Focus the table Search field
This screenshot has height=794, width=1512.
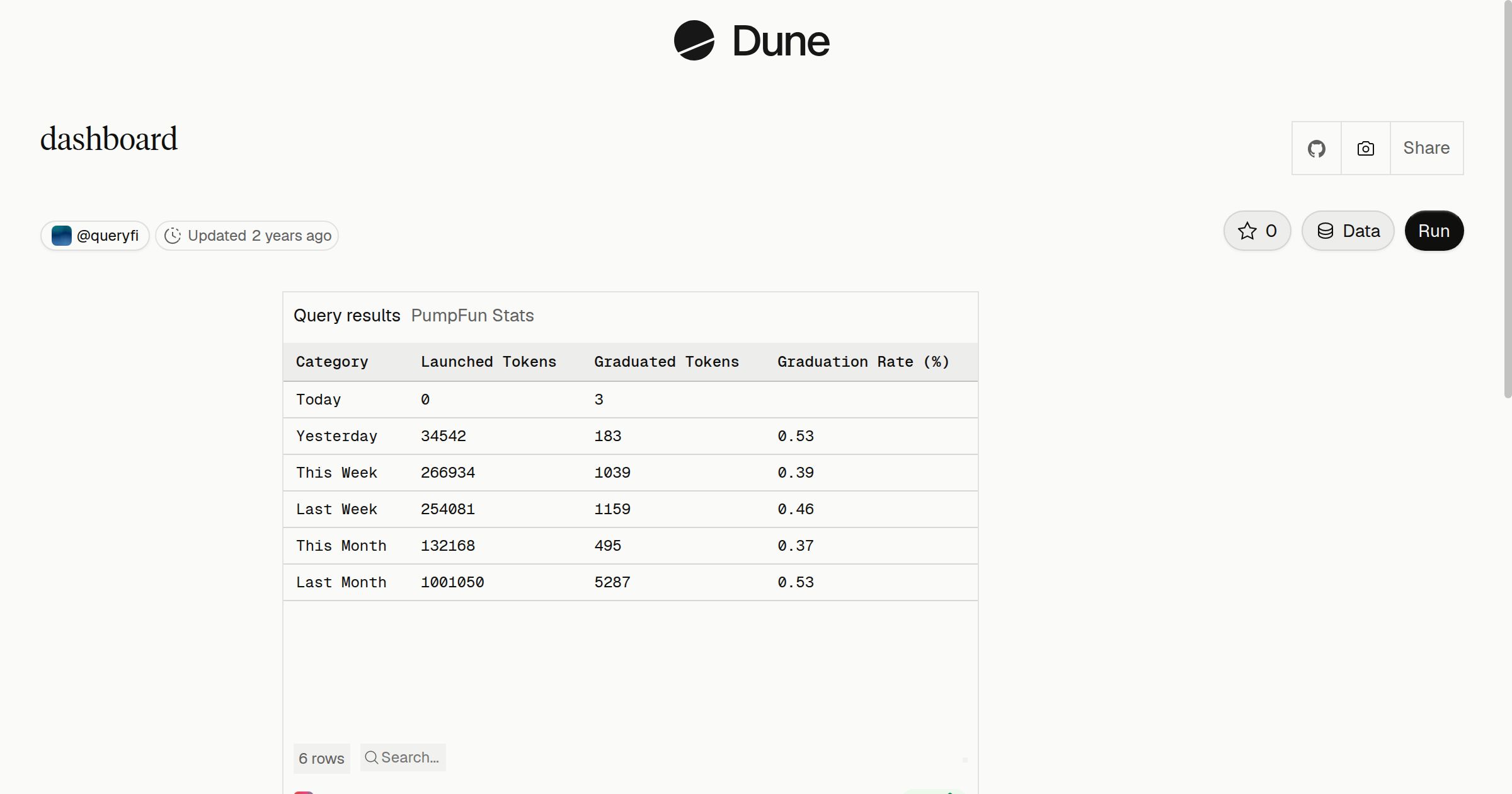coord(403,757)
